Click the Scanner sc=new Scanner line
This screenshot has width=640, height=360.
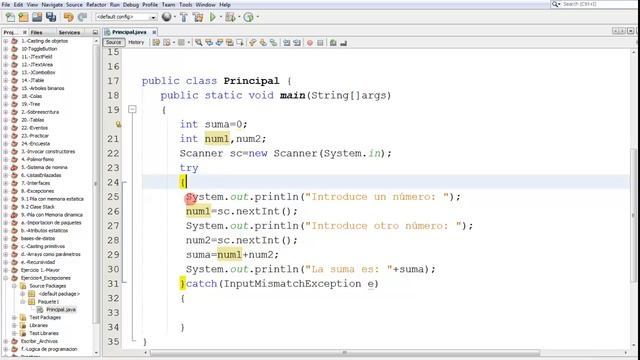[286, 153]
